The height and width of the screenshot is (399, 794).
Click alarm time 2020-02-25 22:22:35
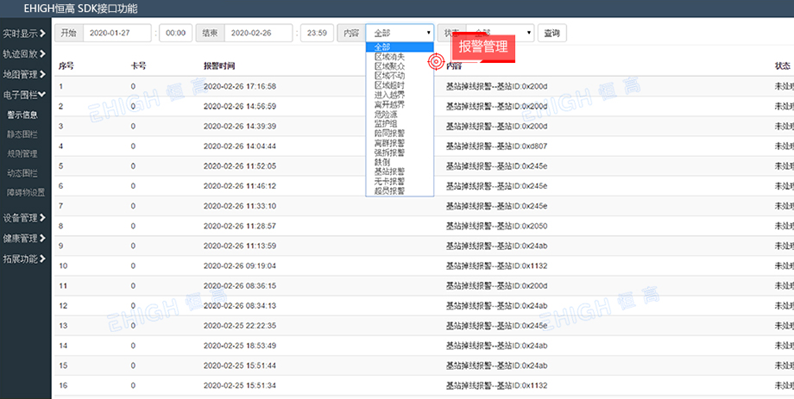[x=240, y=326]
